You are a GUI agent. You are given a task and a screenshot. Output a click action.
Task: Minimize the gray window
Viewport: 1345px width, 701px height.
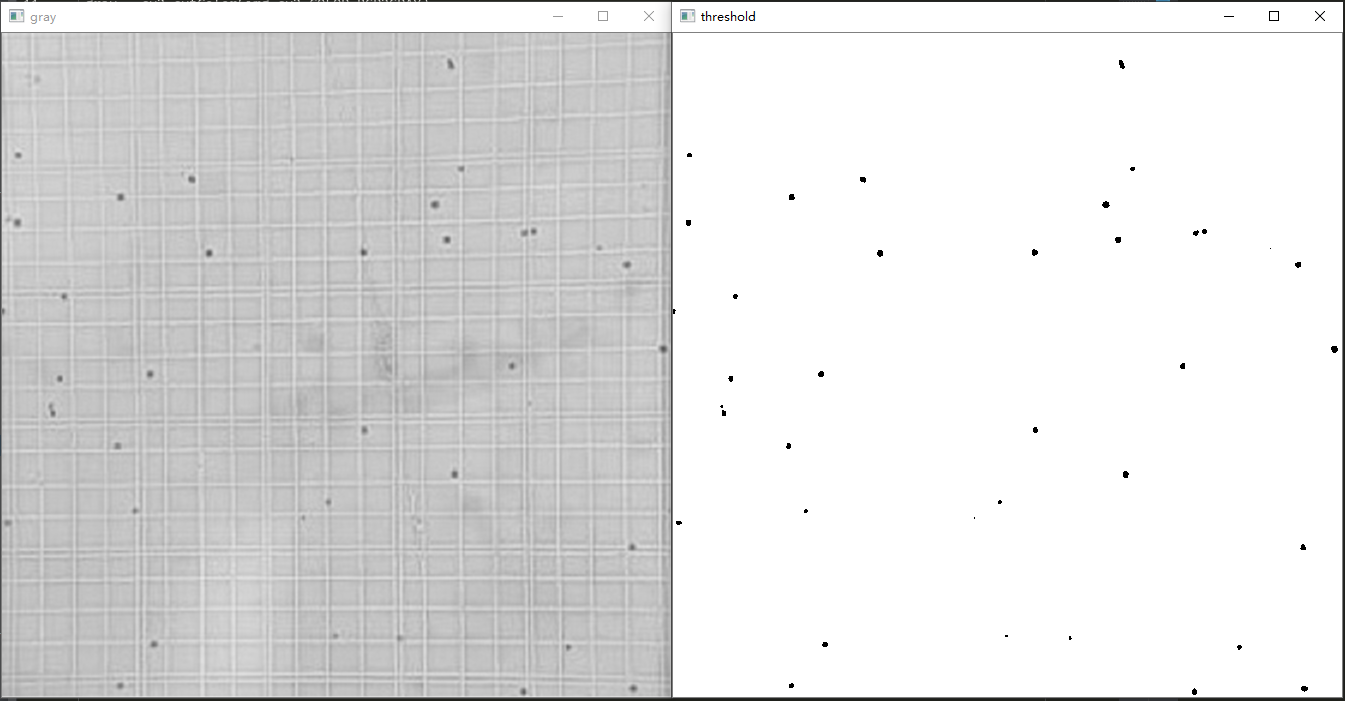557,16
